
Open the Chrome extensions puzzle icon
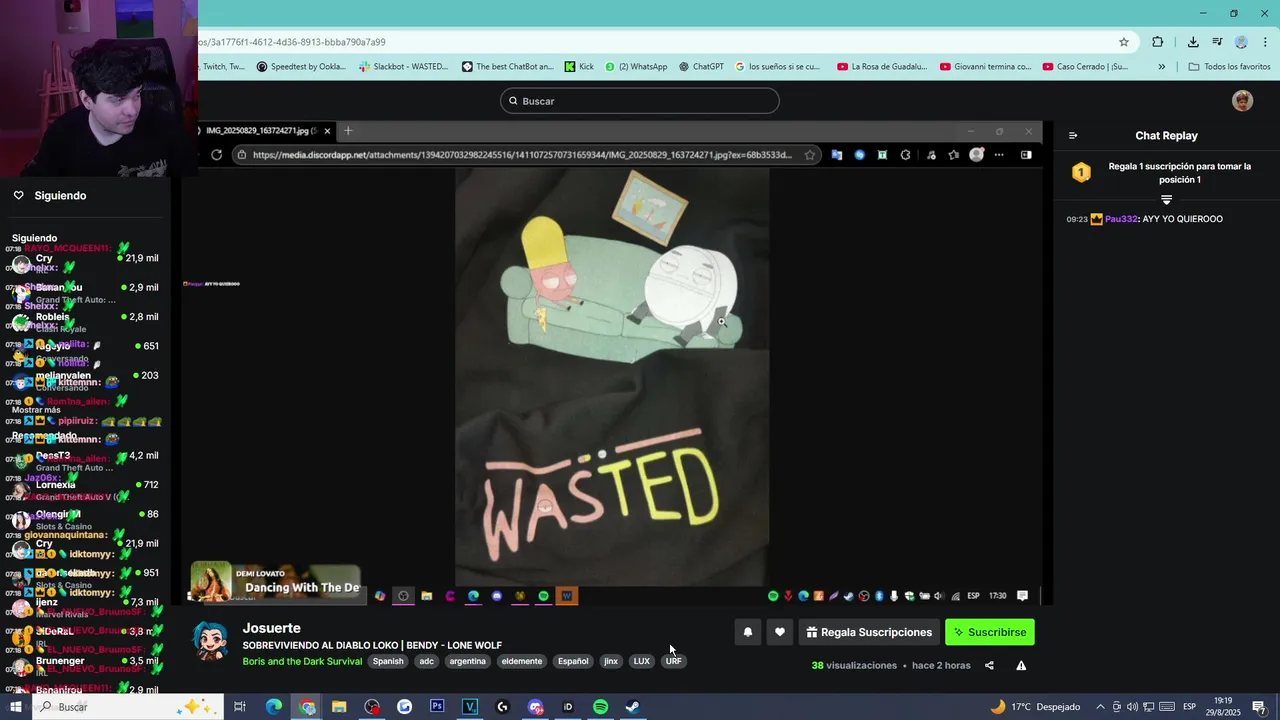point(1157,42)
